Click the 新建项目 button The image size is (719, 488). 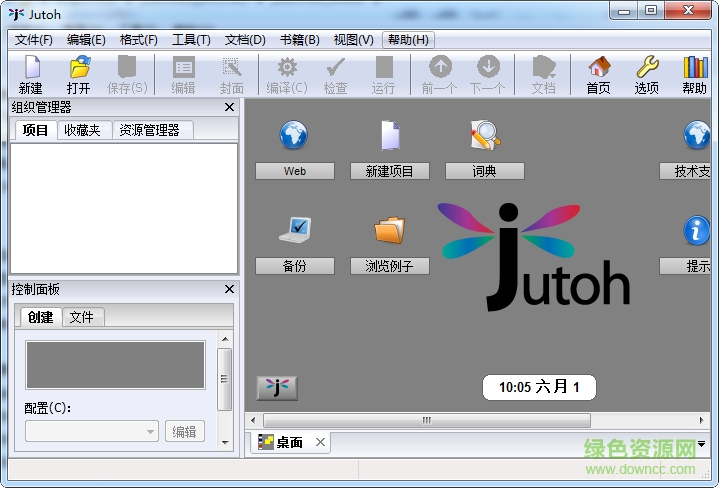click(x=390, y=172)
